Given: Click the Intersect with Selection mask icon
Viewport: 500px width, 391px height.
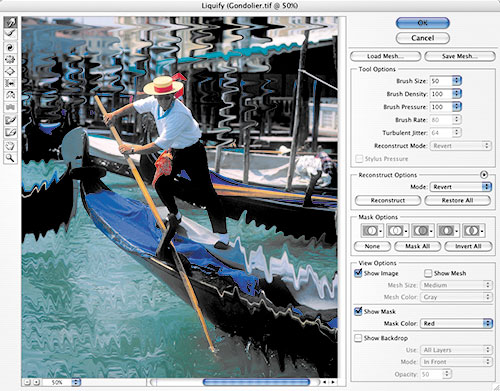Looking at the screenshot, I should (x=448, y=231).
